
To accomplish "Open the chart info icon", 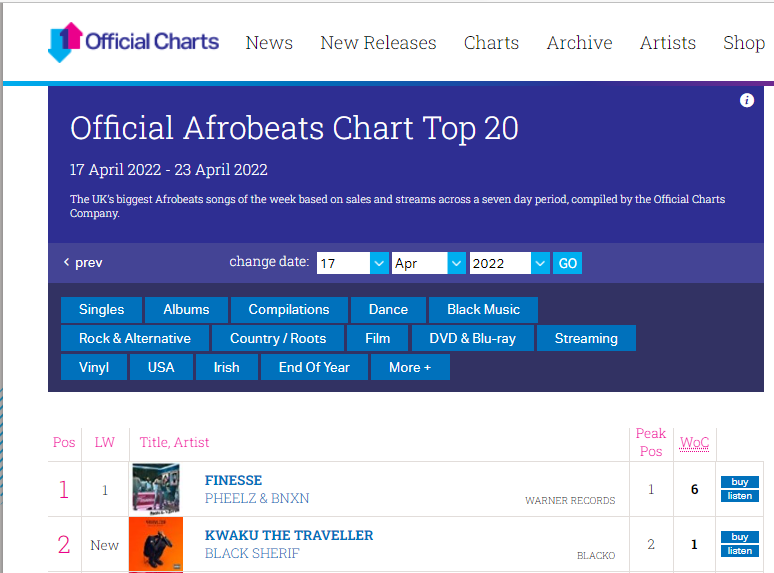I will pos(746,101).
